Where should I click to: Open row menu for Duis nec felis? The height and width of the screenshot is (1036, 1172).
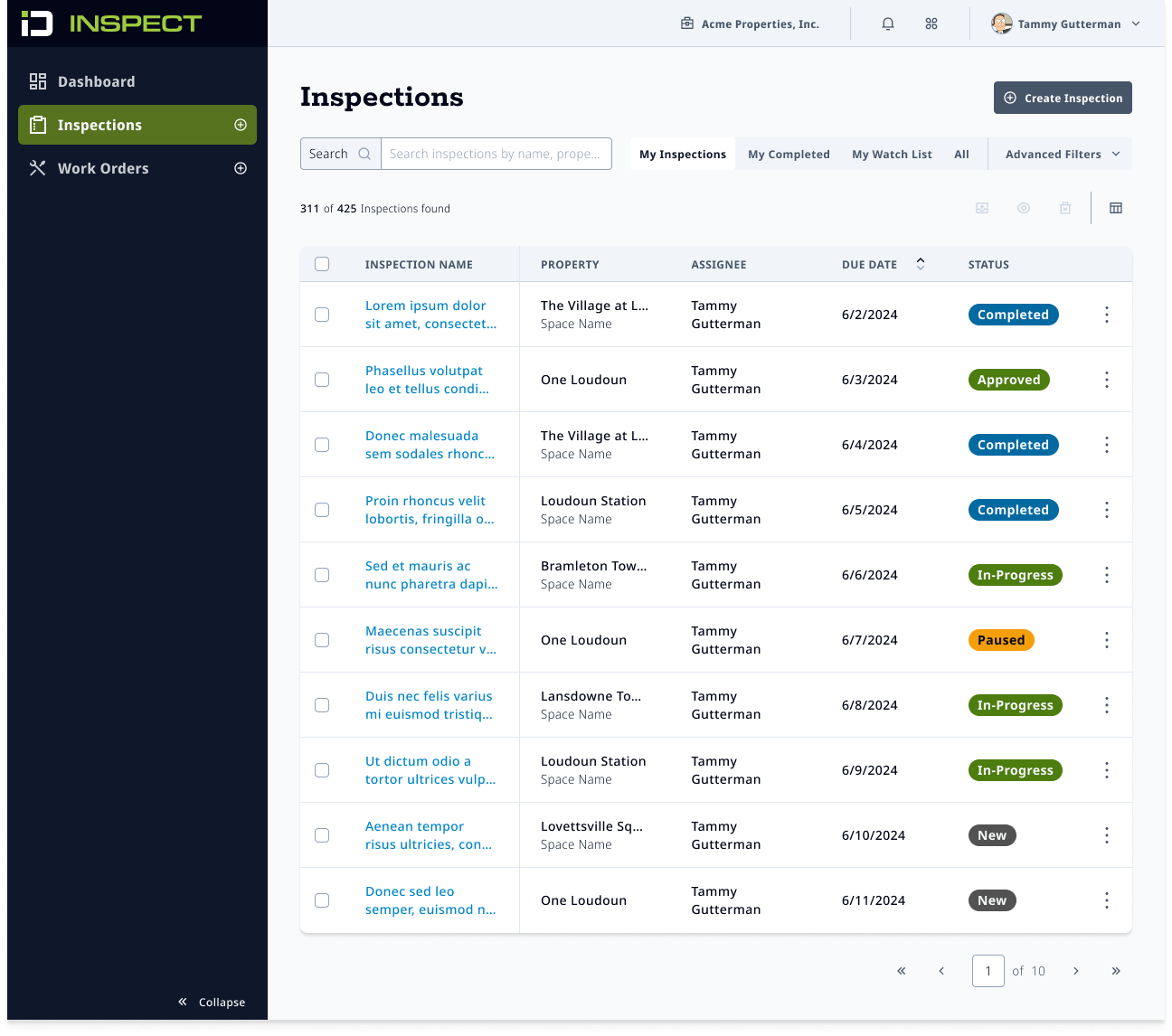pos(1107,705)
